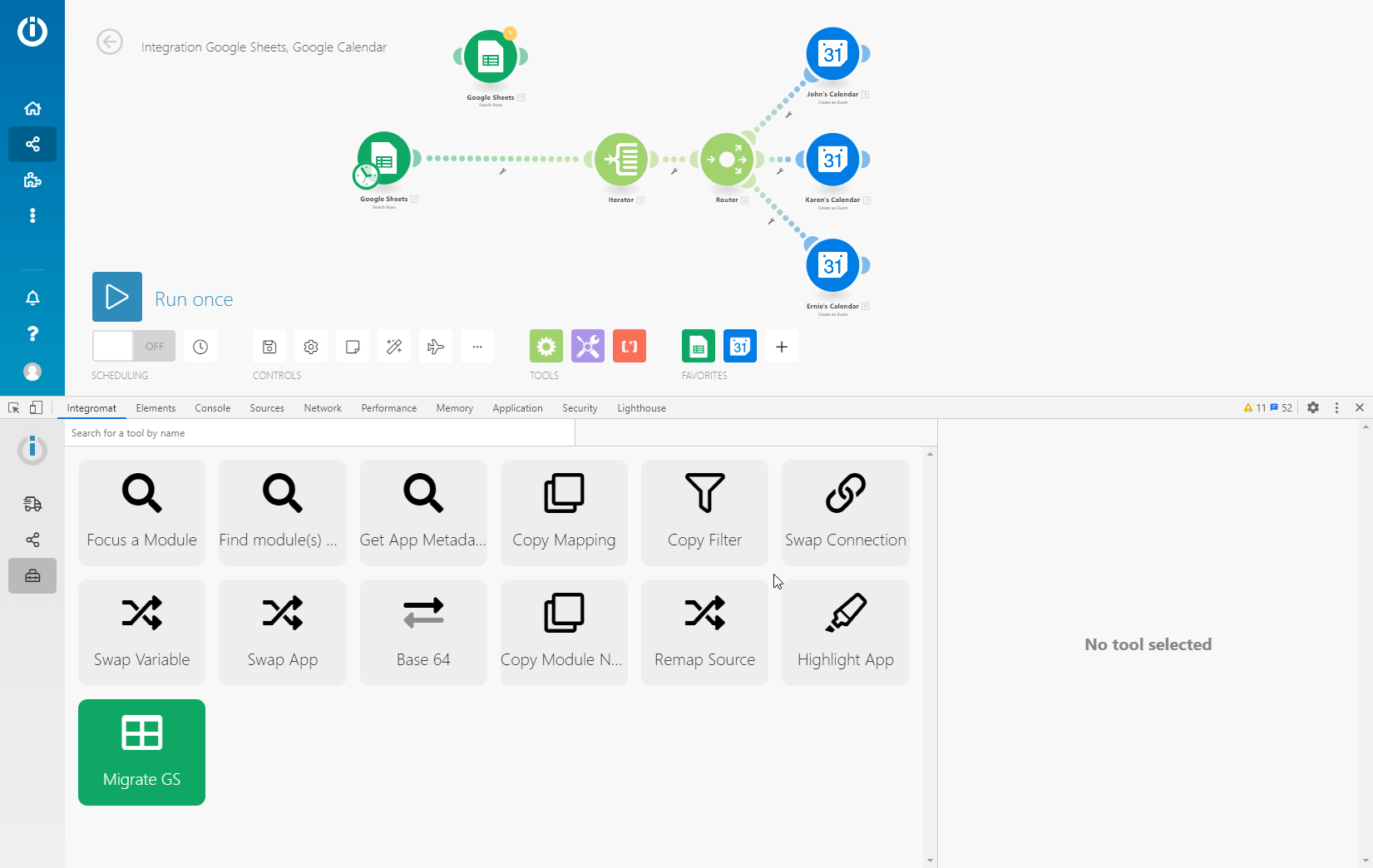Click the Google Sheets favorite icon
Image resolution: width=1373 pixels, height=868 pixels.
(x=698, y=346)
